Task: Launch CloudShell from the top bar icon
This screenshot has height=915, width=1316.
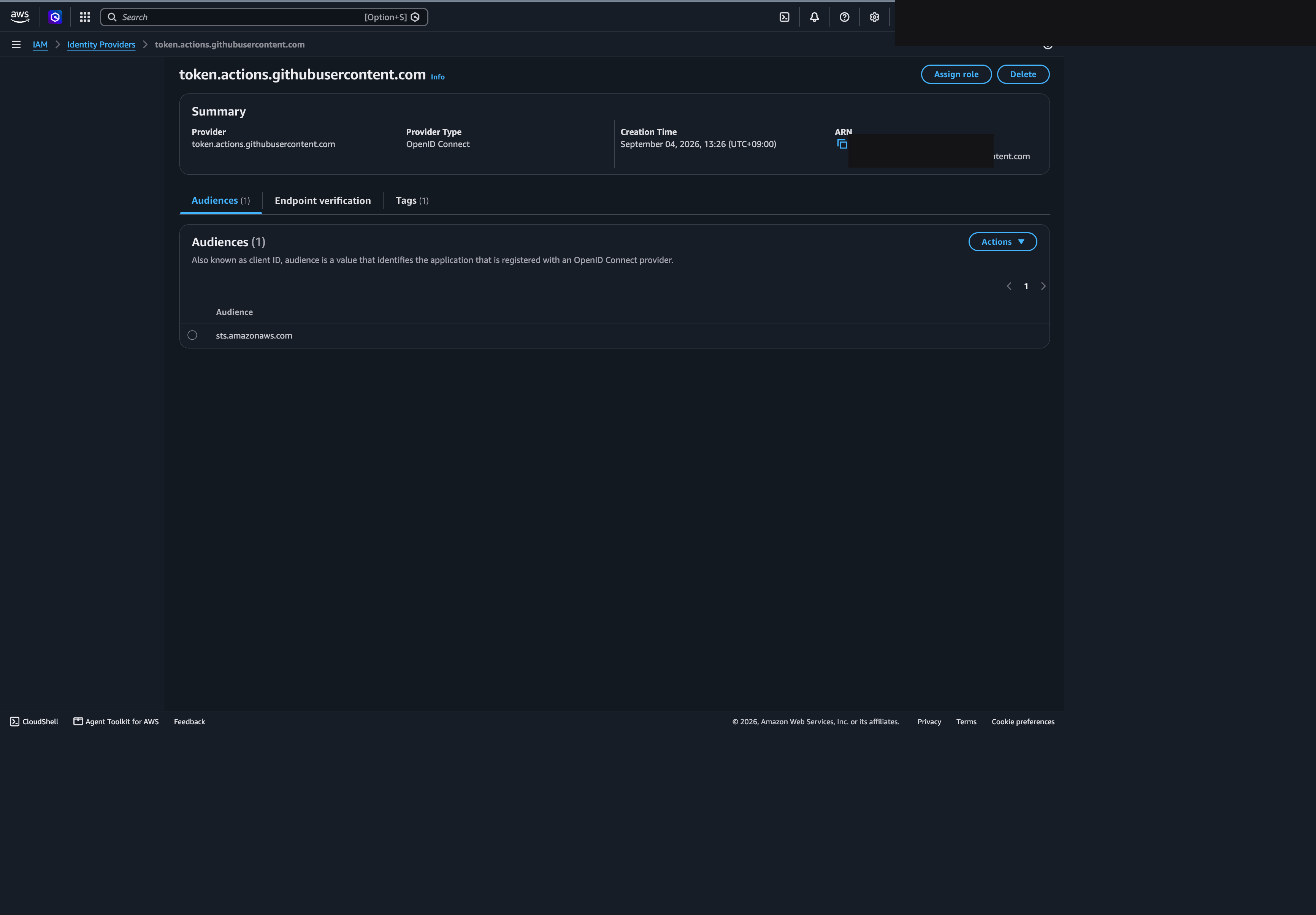Action: 785,17
